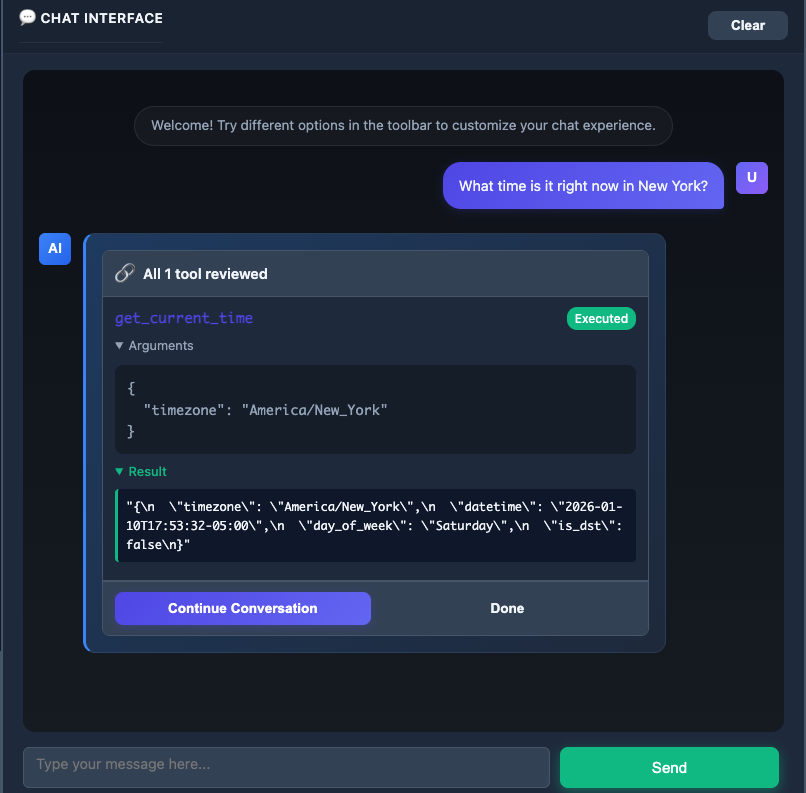Screen dimensions: 806x793
Task: Collapse the Arguments section
Action: pos(154,346)
